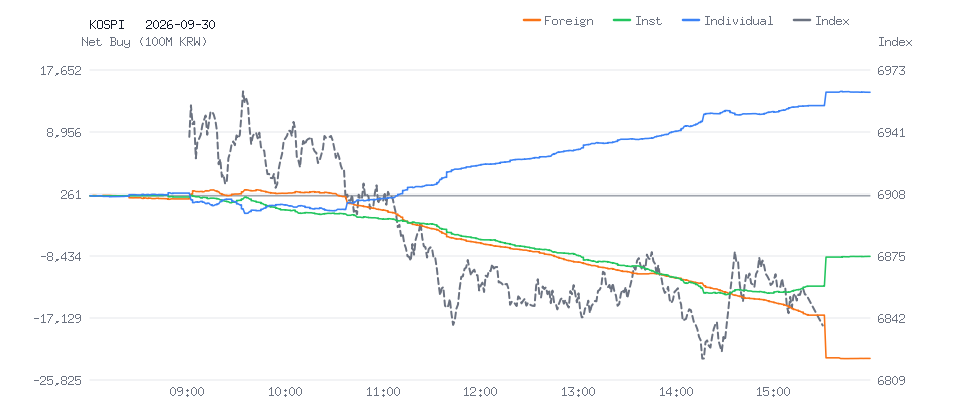Click the gray Index legend color line
This screenshot has width=960, height=420.
(802, 21)
